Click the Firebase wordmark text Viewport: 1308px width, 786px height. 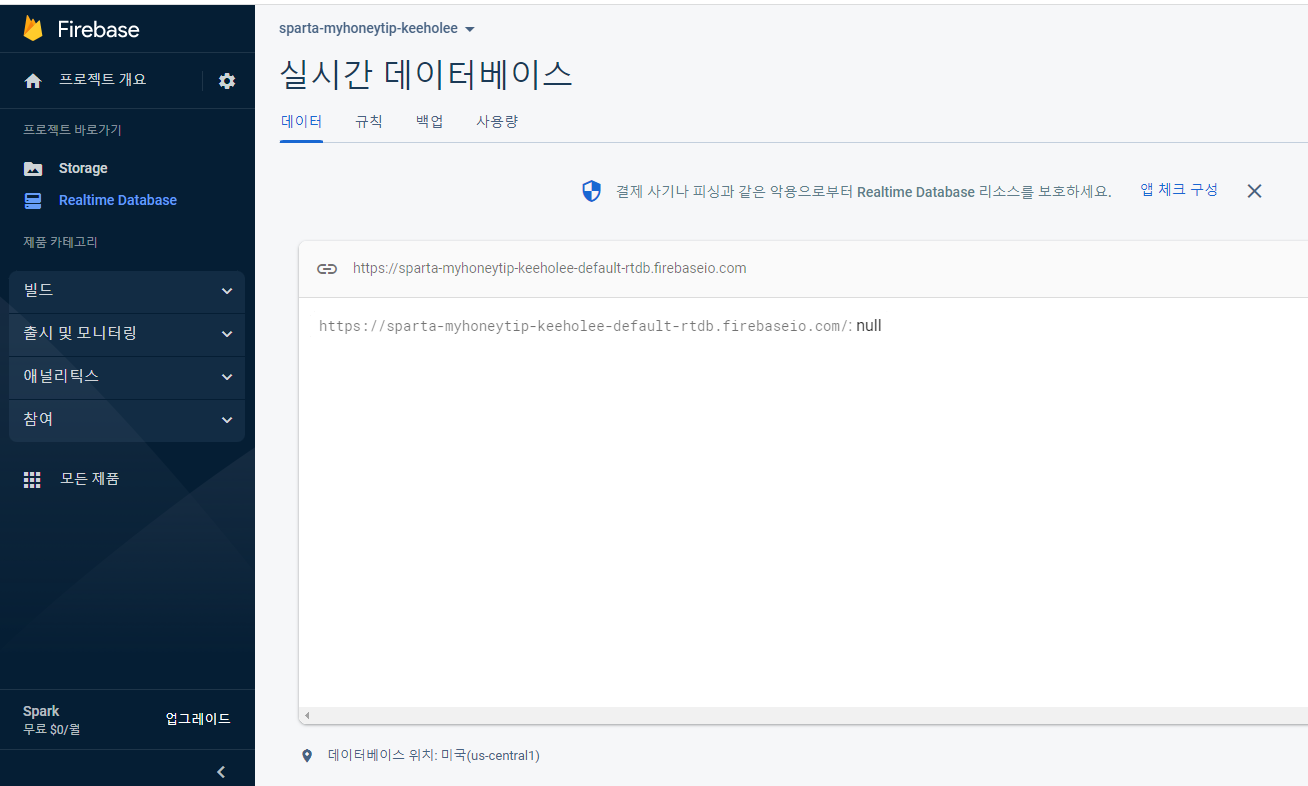(98, 29)
